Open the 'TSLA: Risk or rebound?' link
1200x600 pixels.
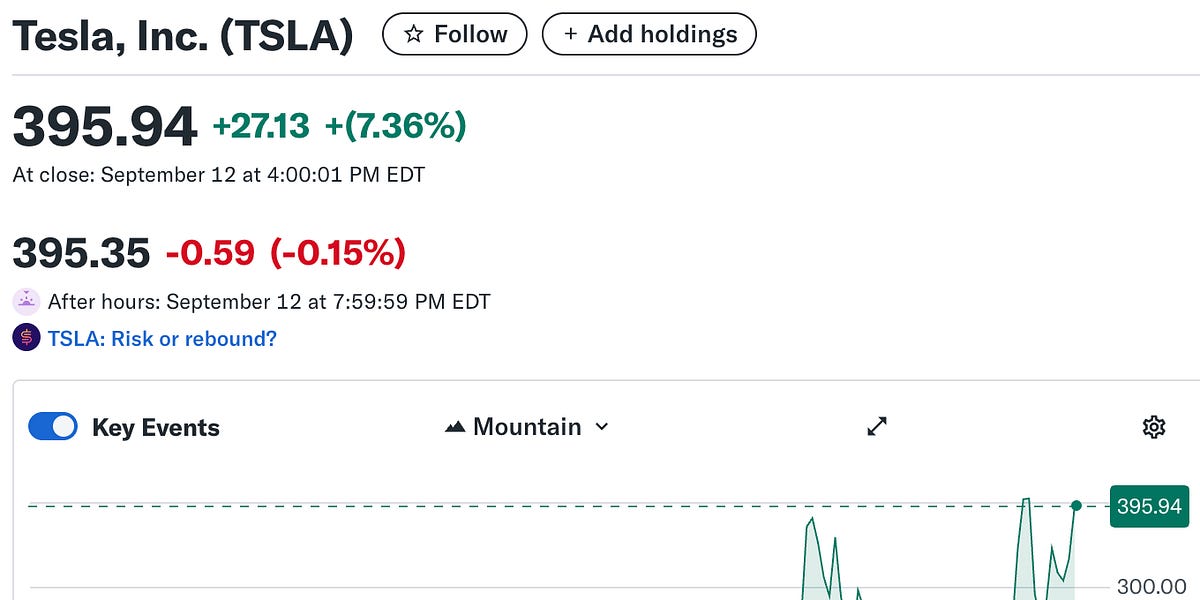click(162, 338)
